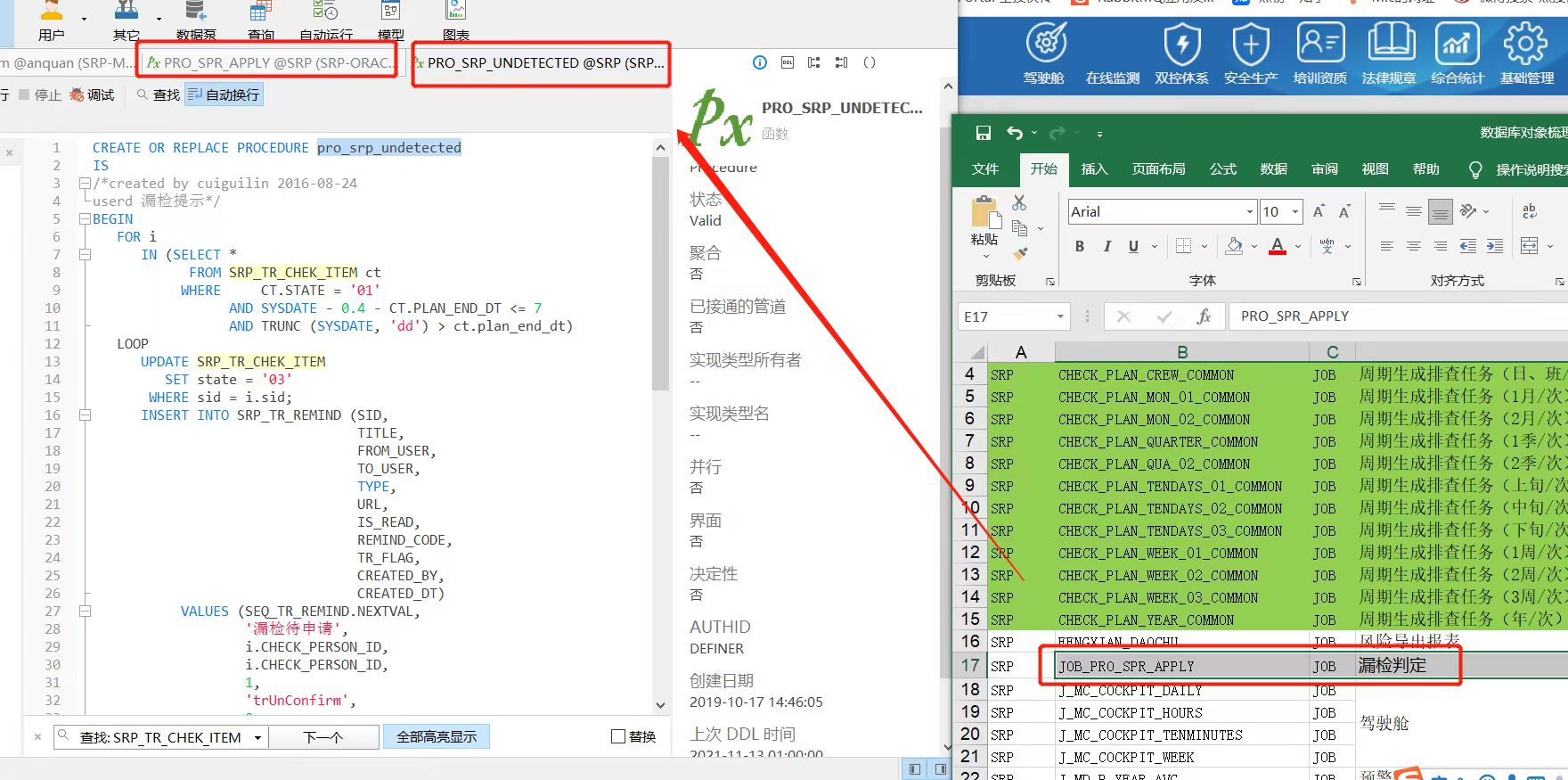1568x780 pixels.
Task: Open 法律规章 book icon in web app
Action: (1390, 52)
